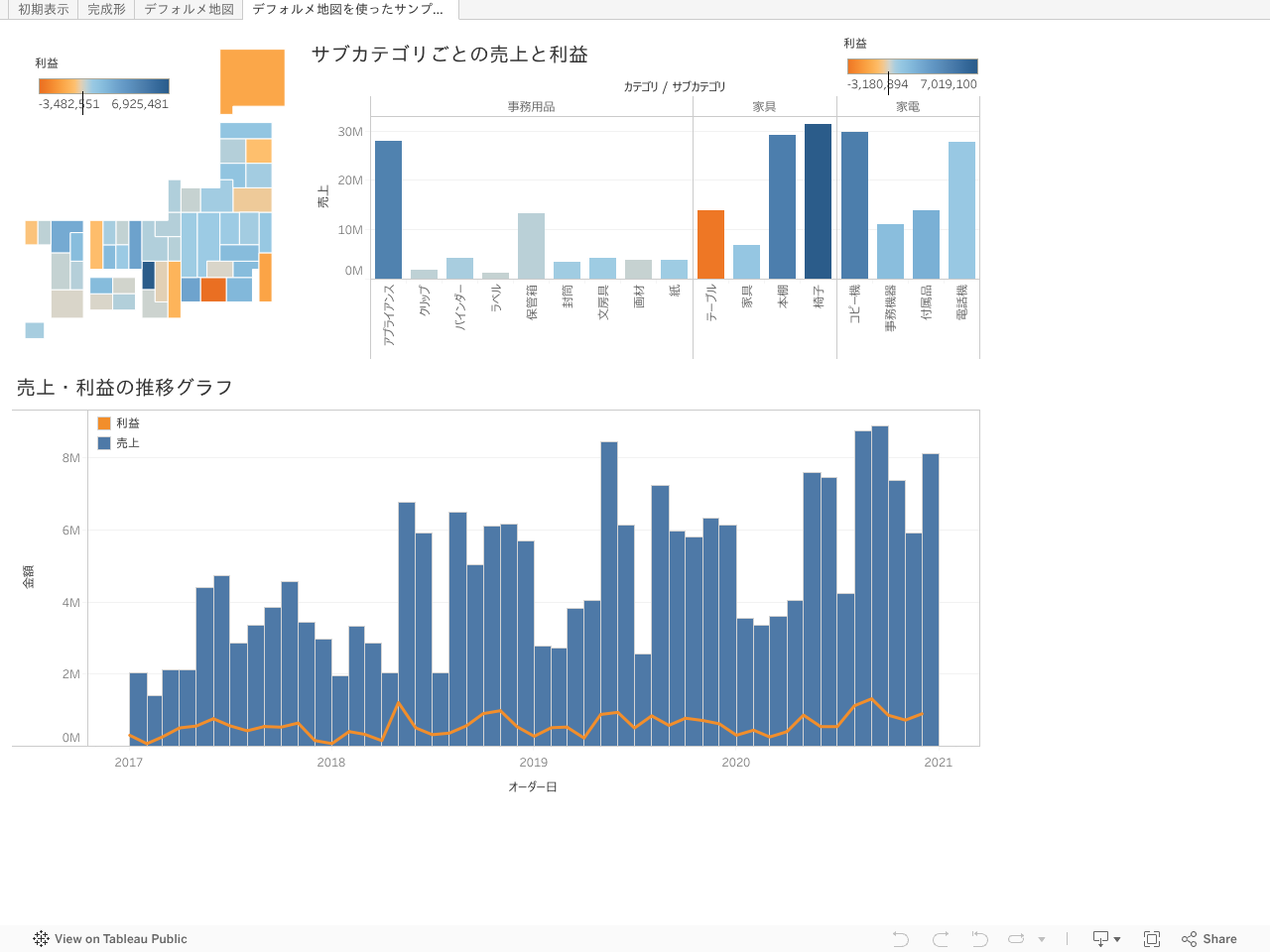Click the Undo arrow icon
1270x952 pixels.
click(901, 939)
